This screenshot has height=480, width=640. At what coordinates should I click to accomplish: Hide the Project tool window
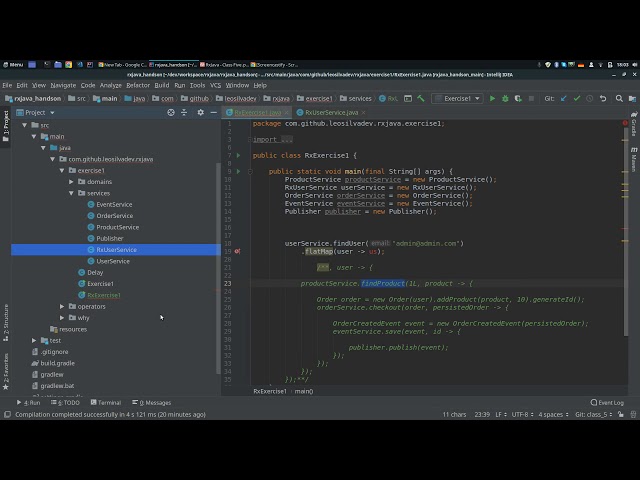point(213,112)
